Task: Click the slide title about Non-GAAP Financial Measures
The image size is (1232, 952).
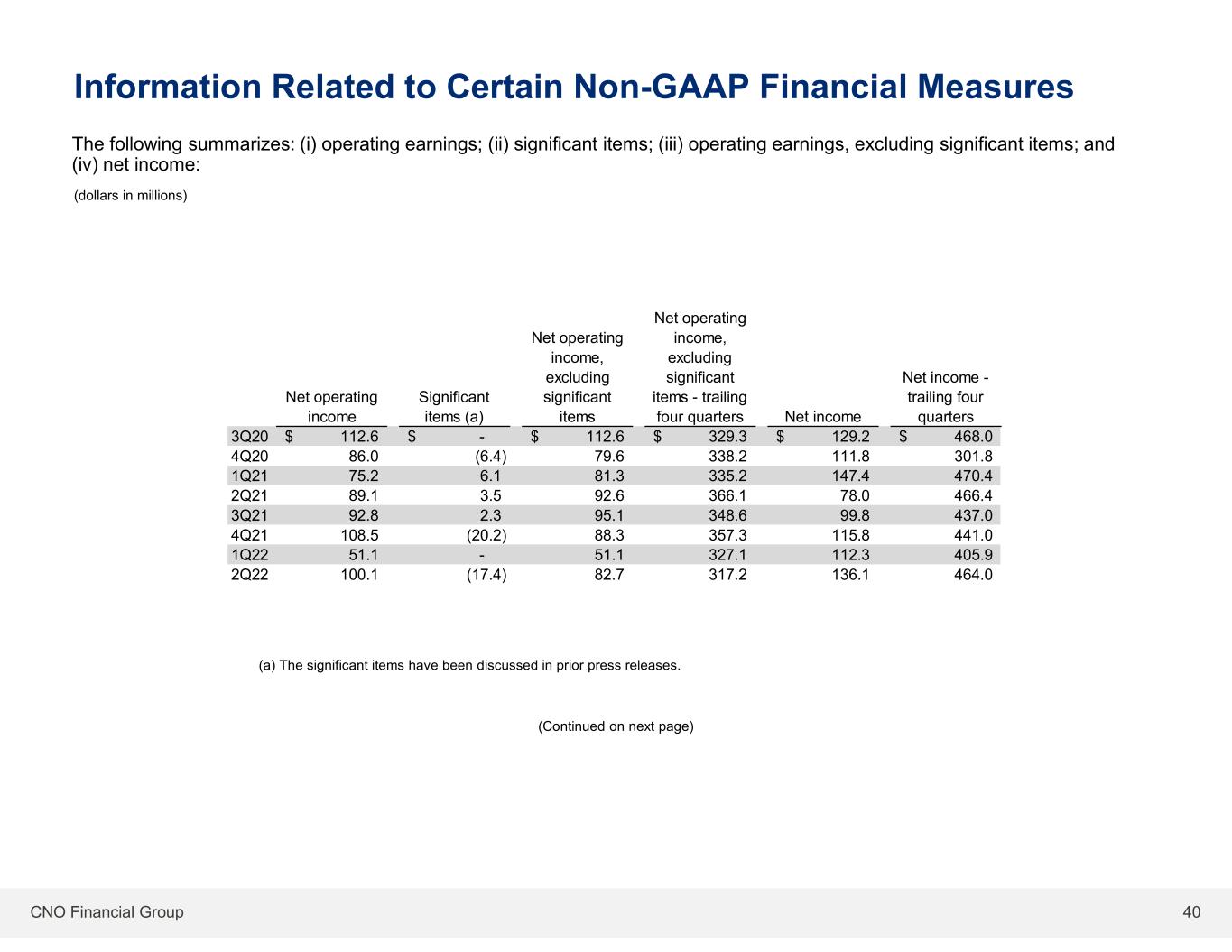Action: (x=573, y=87)
